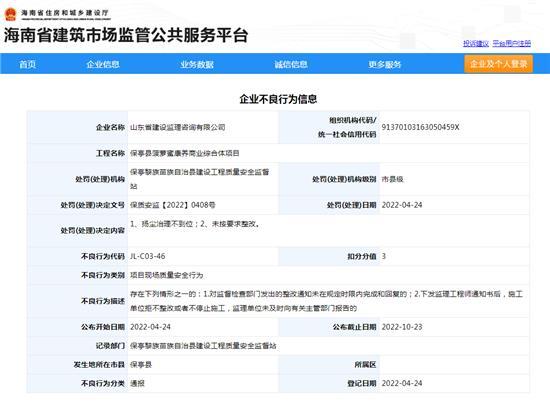Select the penalty agency value in the 处罚(处理)机构 row
The height and width of the screenshot is (407, 550).
tap(200, 179)
